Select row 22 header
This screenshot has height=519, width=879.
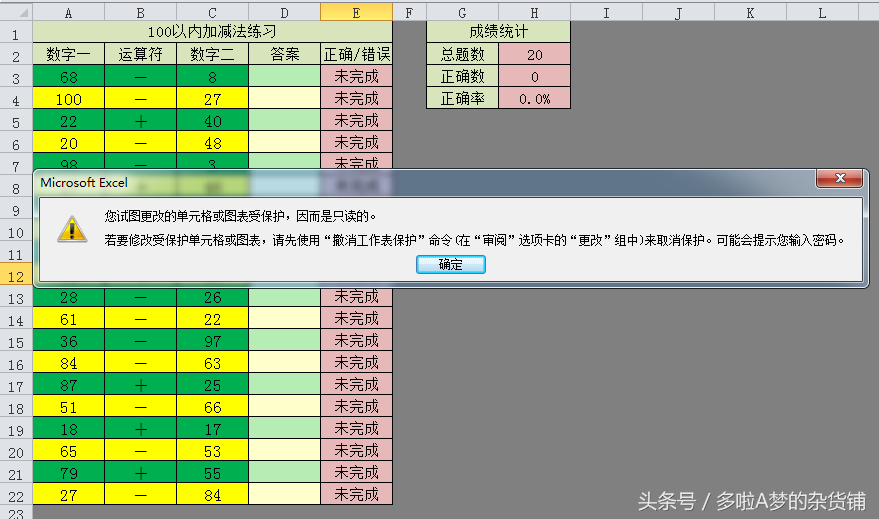16,495
